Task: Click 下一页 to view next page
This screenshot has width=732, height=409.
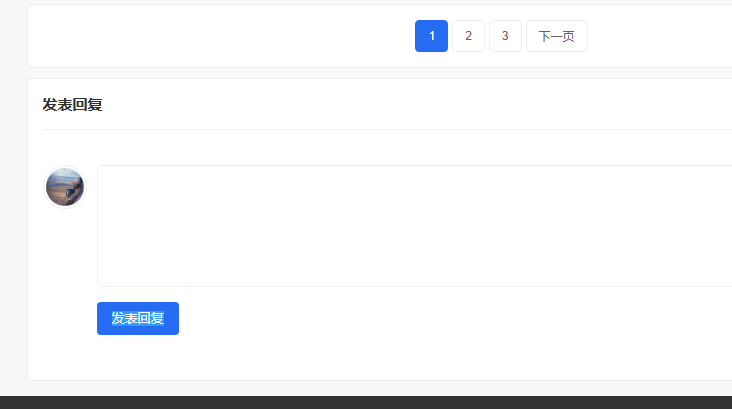Action: (x=556, y=36)
